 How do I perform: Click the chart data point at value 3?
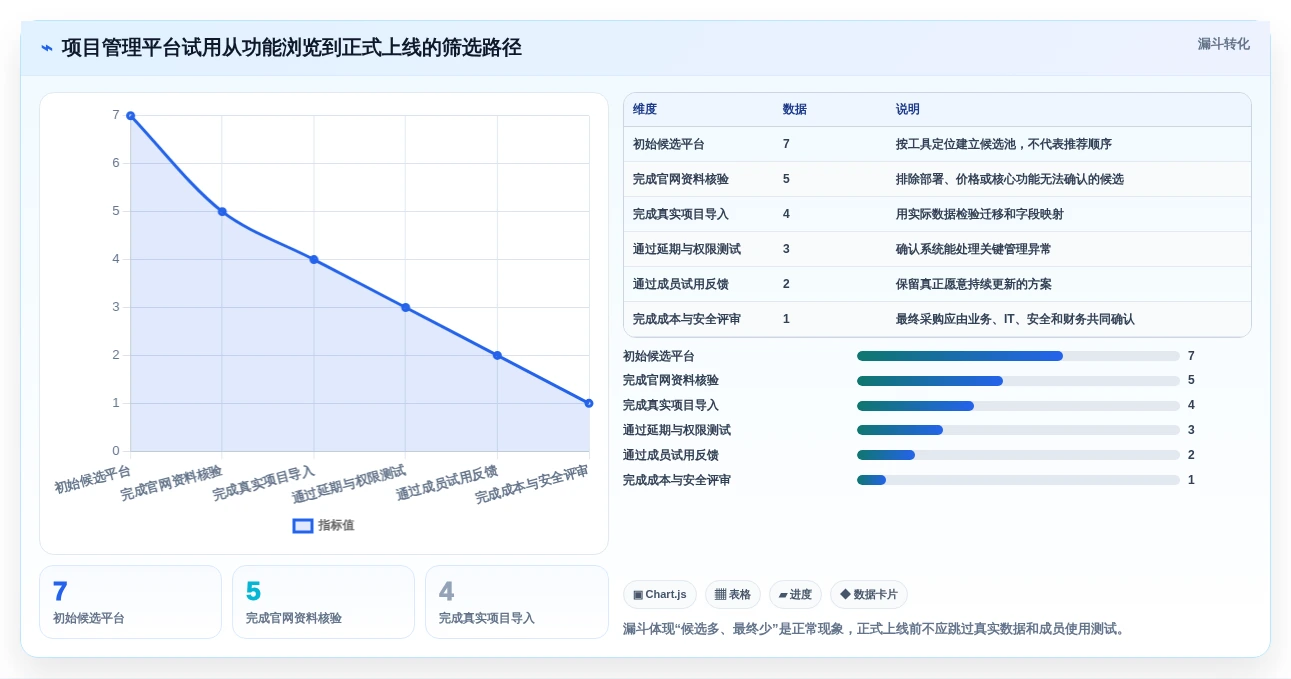pyautogui.click(x=405, y=308)
